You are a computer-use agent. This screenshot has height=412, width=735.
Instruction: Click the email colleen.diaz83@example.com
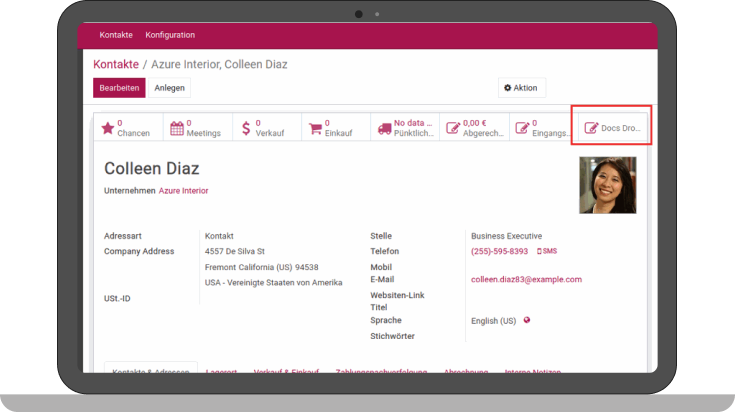[526, 280]
